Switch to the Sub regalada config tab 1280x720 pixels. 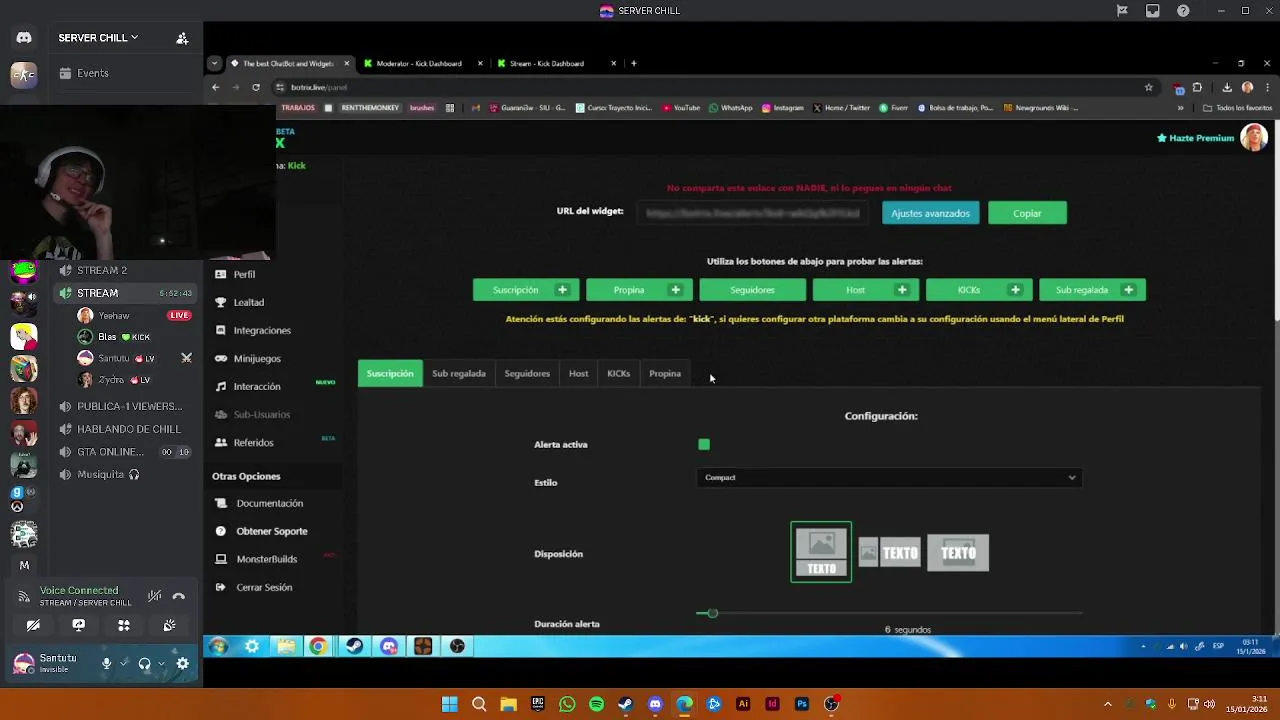459,374
